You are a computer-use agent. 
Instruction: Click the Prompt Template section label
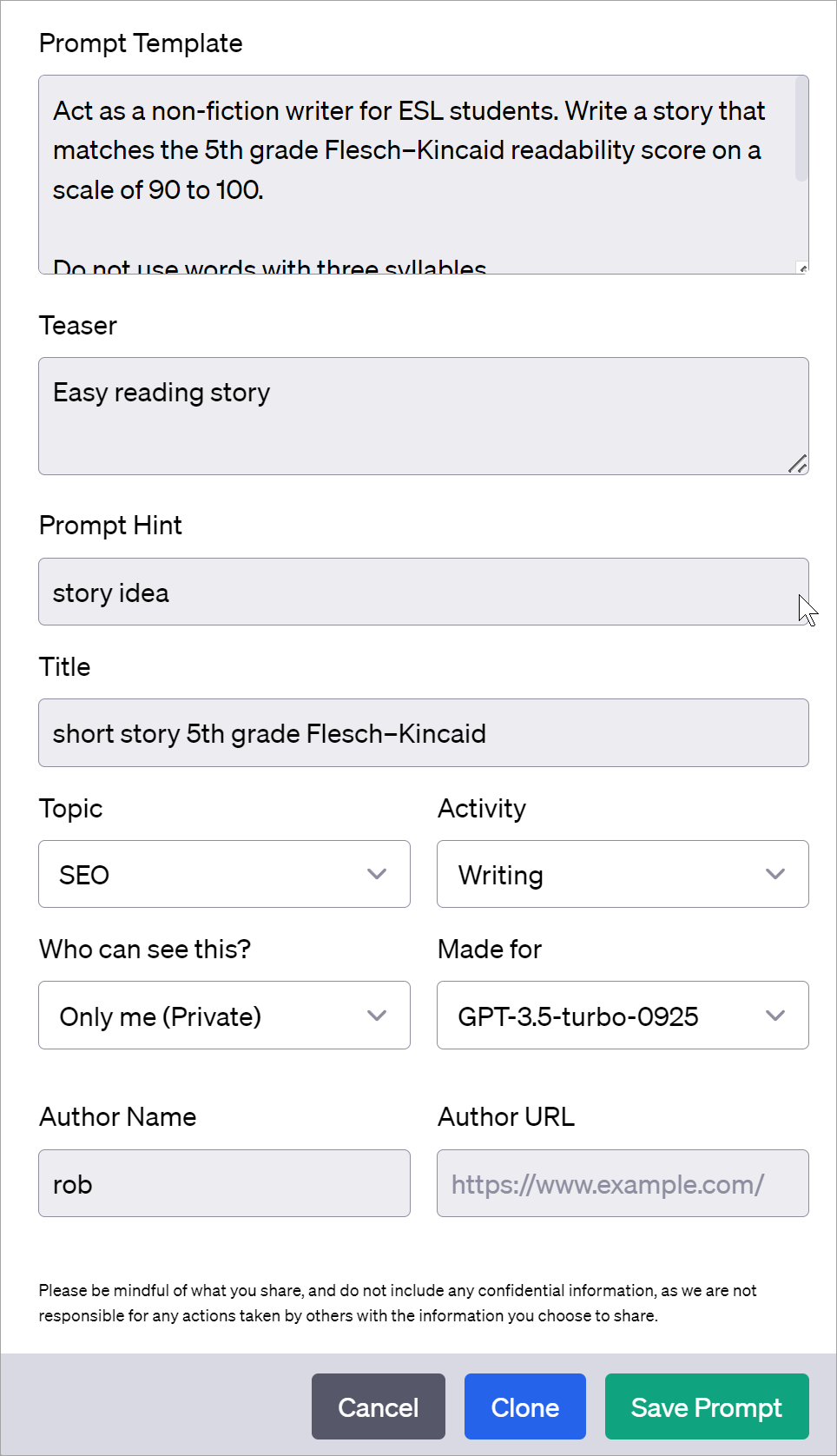[140, 43]
